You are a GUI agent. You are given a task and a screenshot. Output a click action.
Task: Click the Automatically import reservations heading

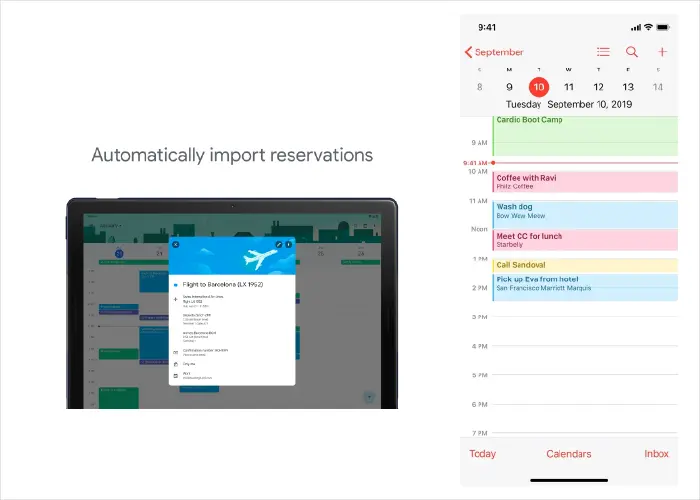pos(232,155)
